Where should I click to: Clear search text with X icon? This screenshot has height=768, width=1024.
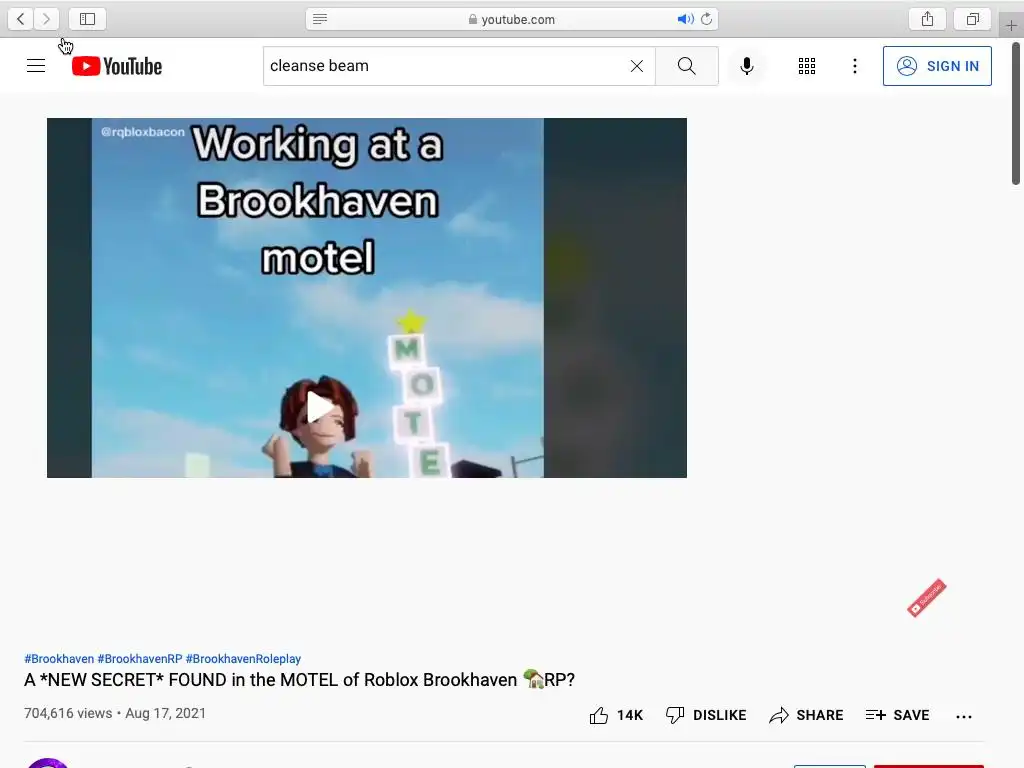(x=637, y=66)
